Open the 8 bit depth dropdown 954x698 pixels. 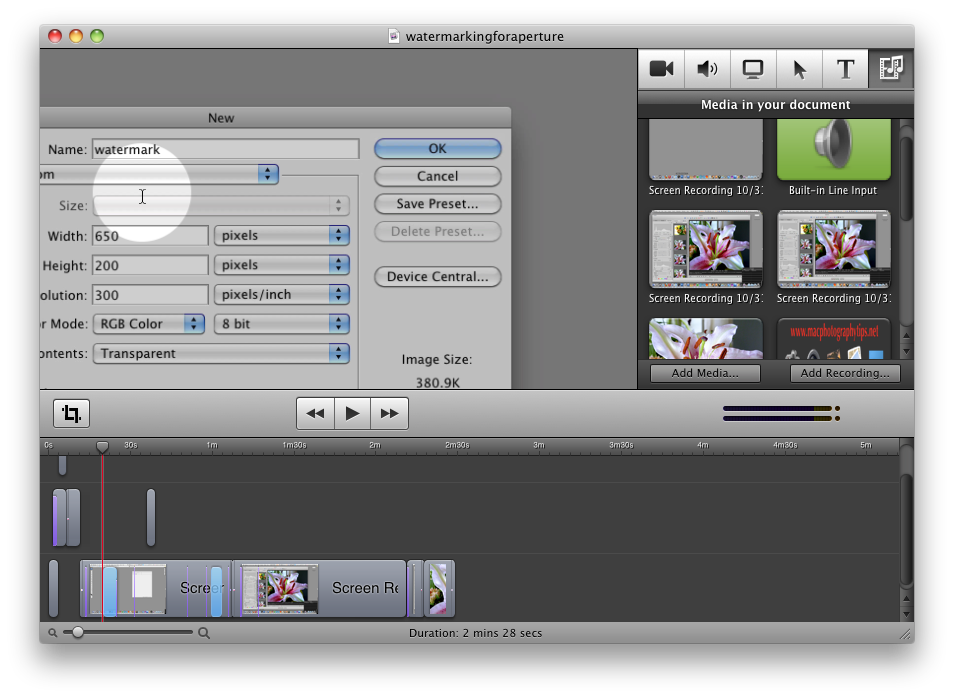coord(281,324)
